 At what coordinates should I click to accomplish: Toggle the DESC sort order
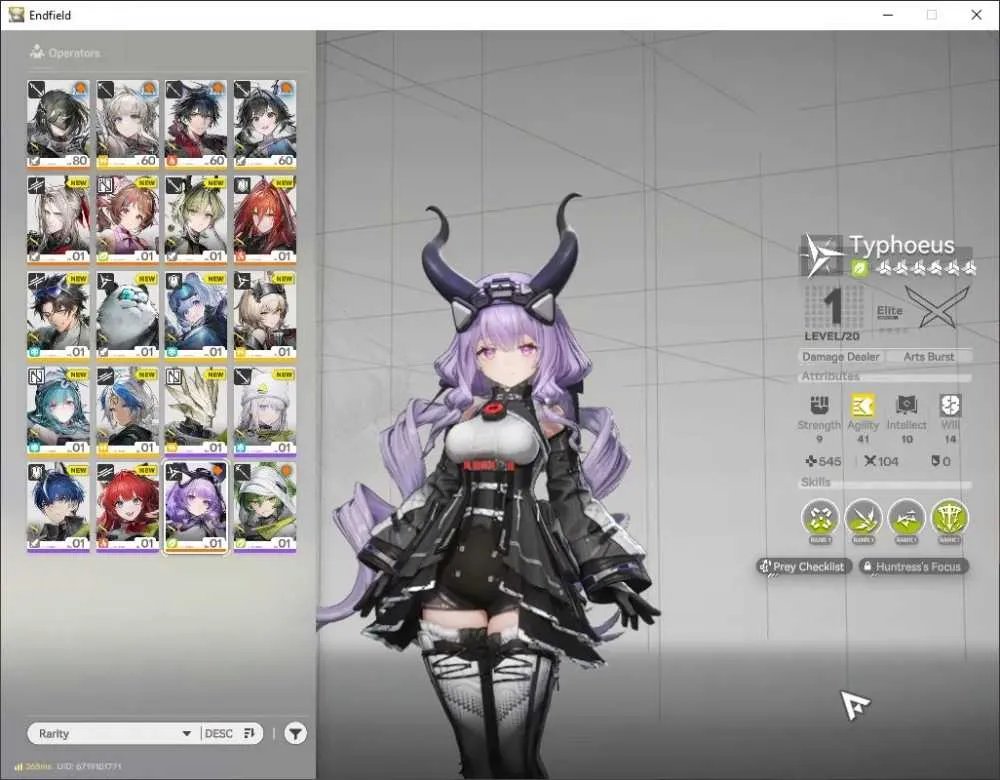[230, 733]
